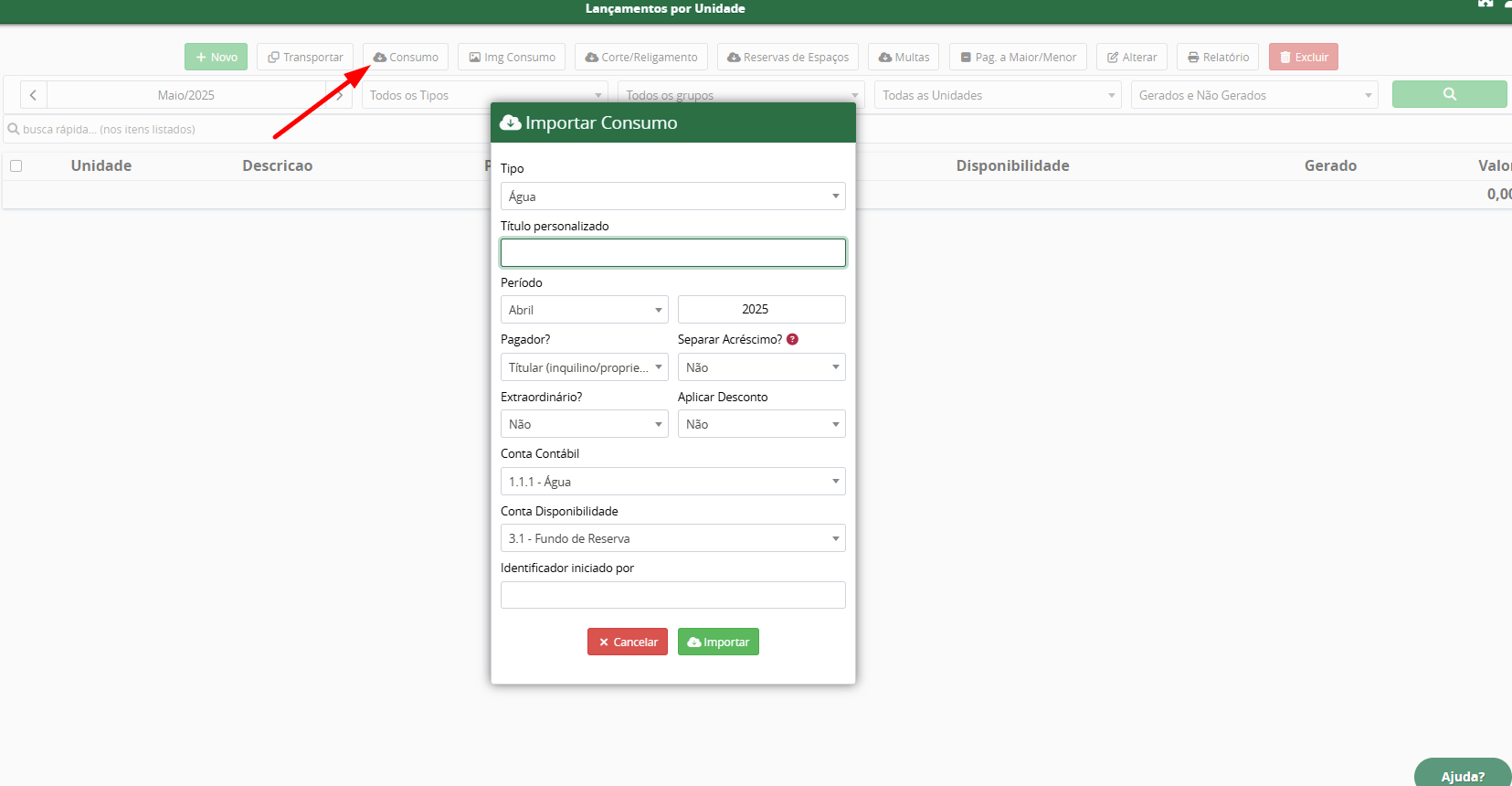The width and height of the screenshot is (1512, 786).
Task: Open Reservas de Espaços import
Action: point(788,57)
